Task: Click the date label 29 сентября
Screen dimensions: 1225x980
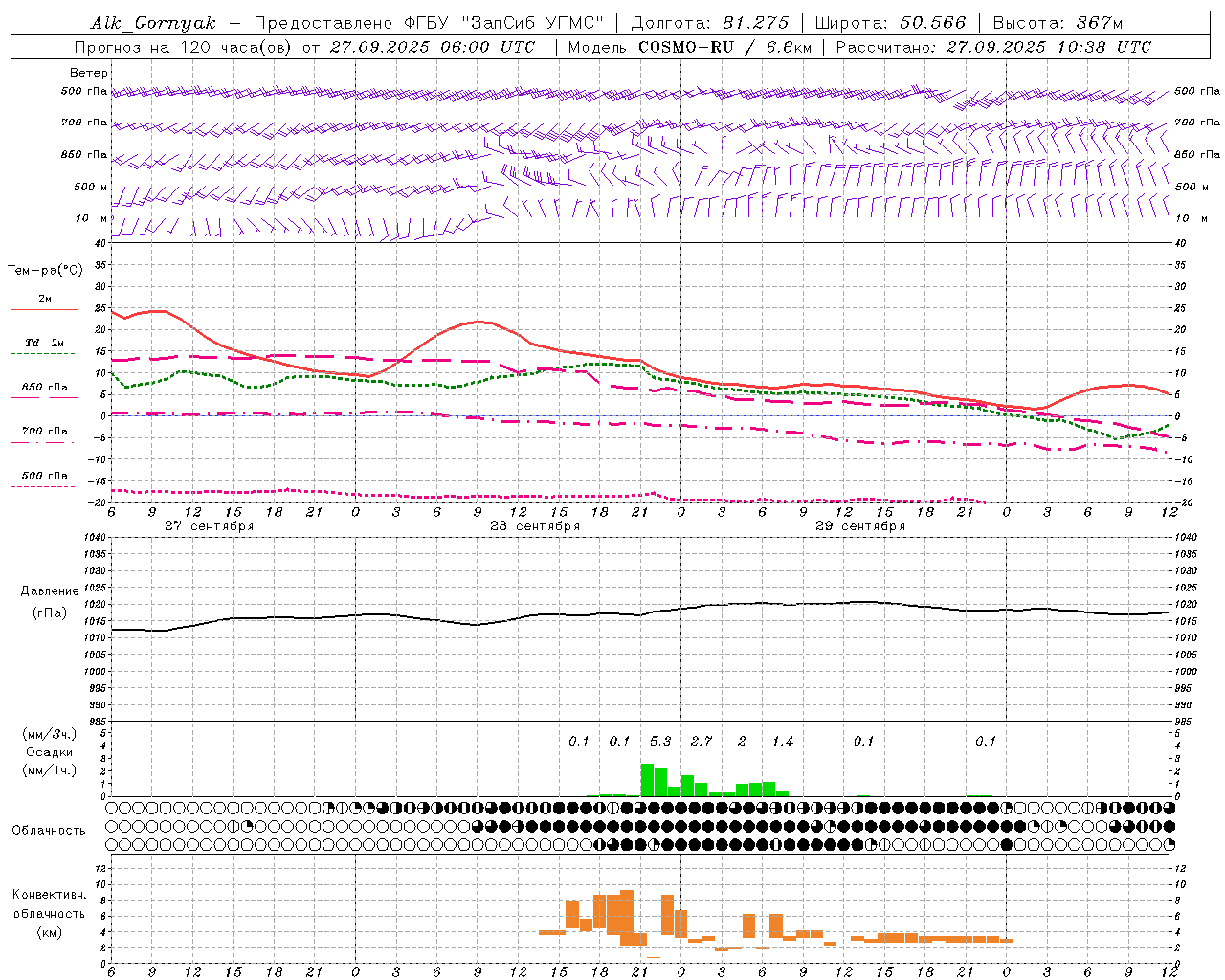Action: (x=860, y=526)
